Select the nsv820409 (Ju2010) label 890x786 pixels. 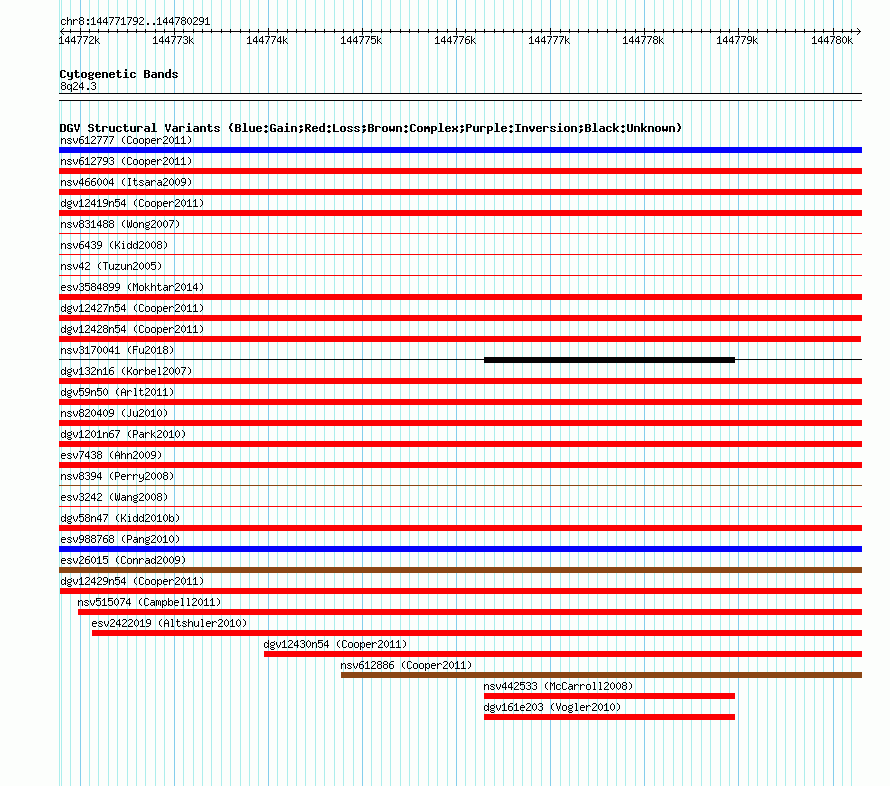[114, 413]
